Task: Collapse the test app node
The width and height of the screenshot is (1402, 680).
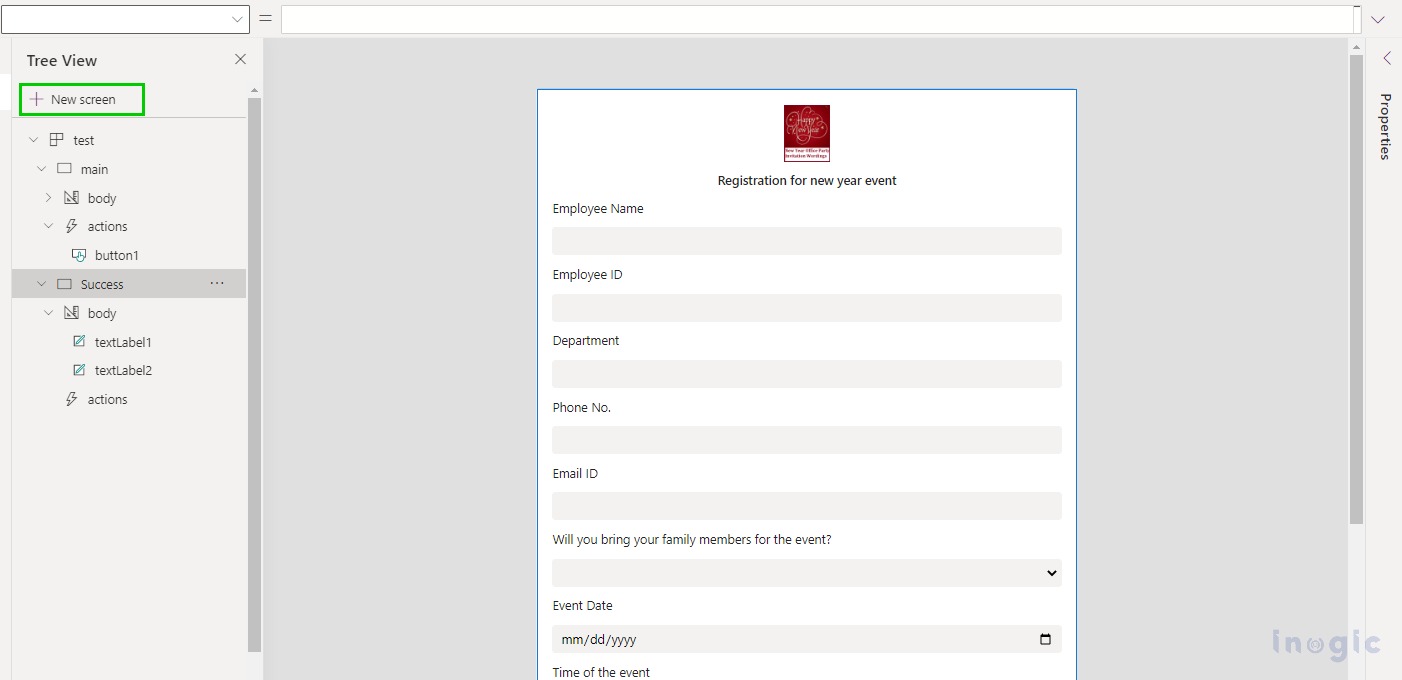Action: click(x=34, y=141)
